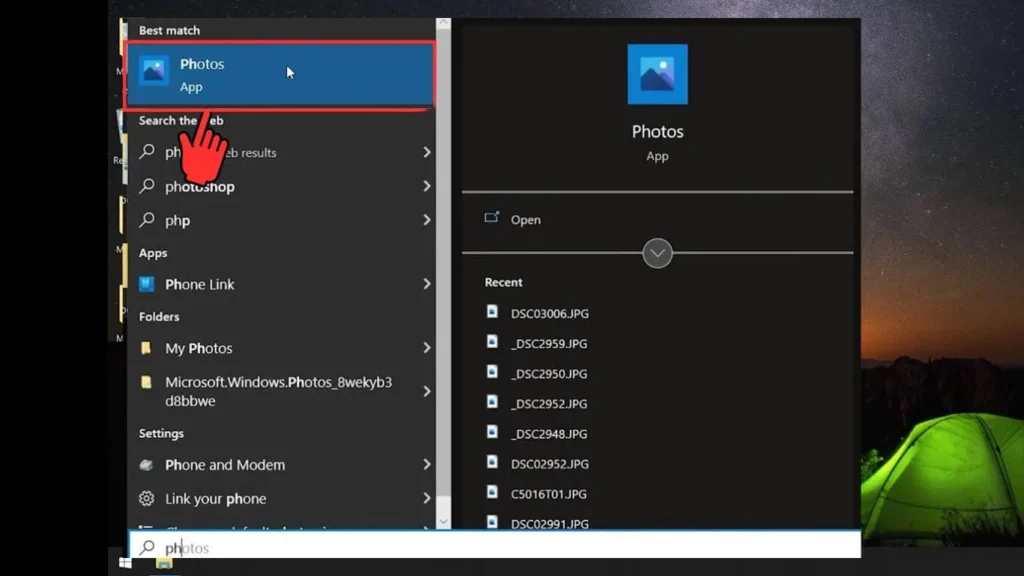
Task: Open recent file _DSC2959.JPG
Action: tap(549, 344)
